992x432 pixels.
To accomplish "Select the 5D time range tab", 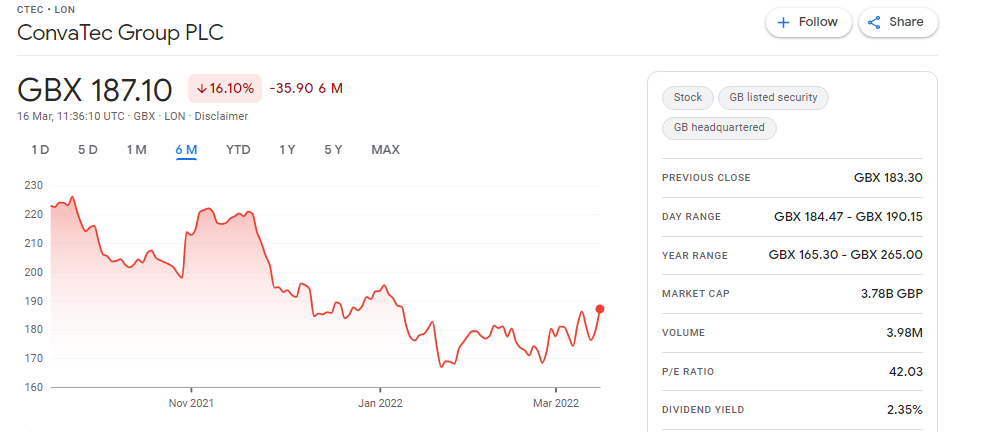I will click(x=88, y=150).
